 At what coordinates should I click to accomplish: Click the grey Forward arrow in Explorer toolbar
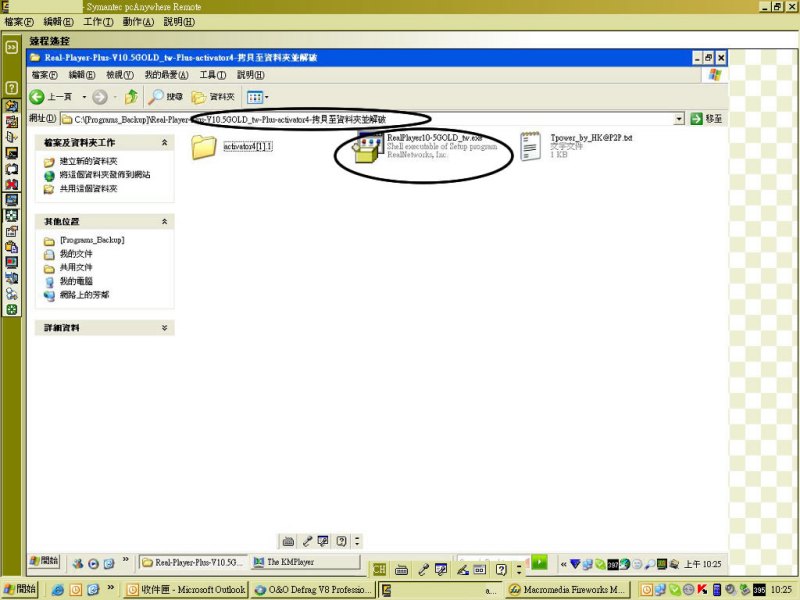tap(100, 96)
